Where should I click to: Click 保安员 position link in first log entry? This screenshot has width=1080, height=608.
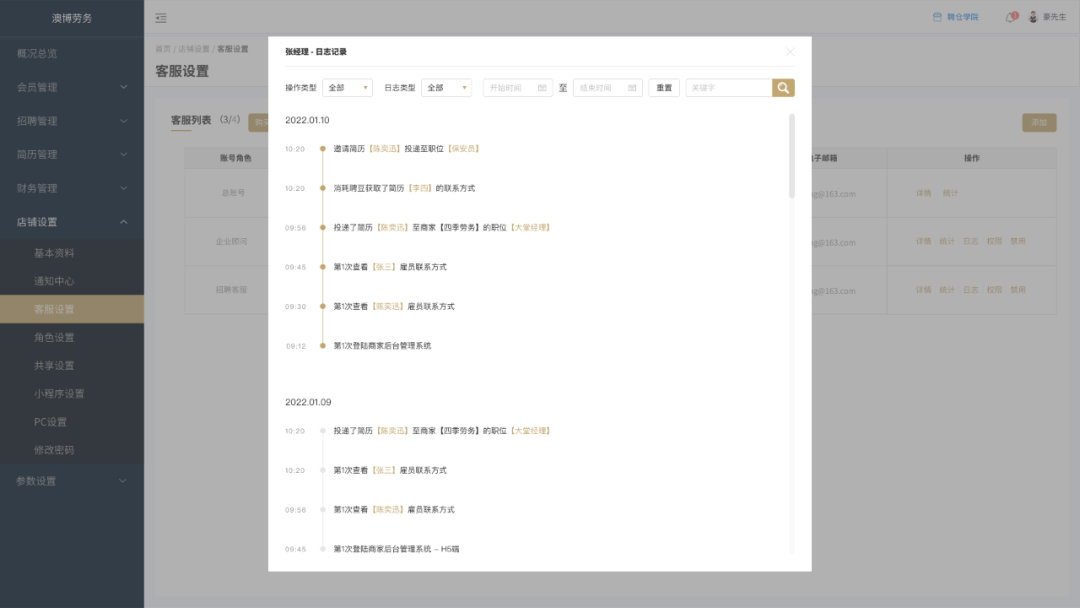point(464,149)
